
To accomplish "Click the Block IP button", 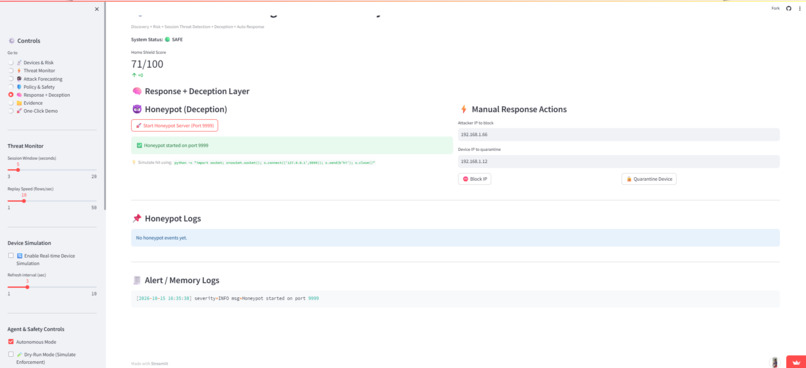I will [x=474, y=179].
